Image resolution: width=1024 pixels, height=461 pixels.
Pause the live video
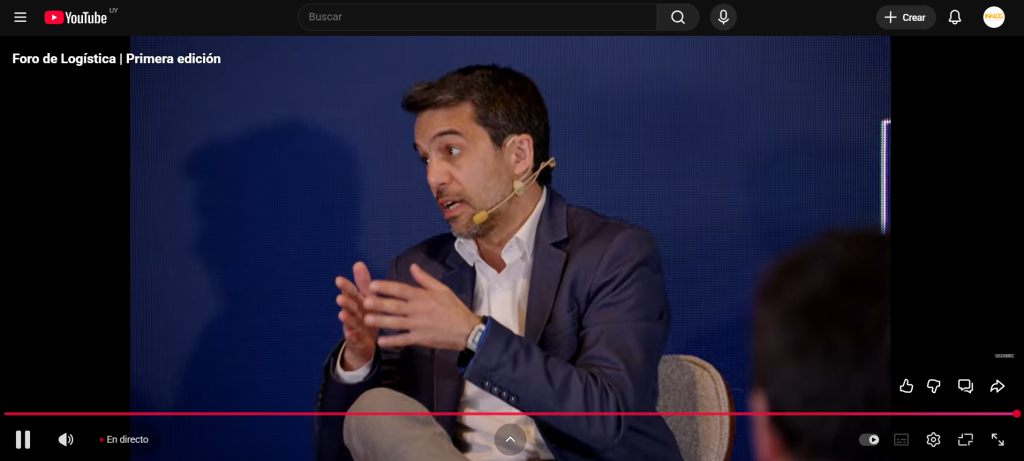[23, 439]
